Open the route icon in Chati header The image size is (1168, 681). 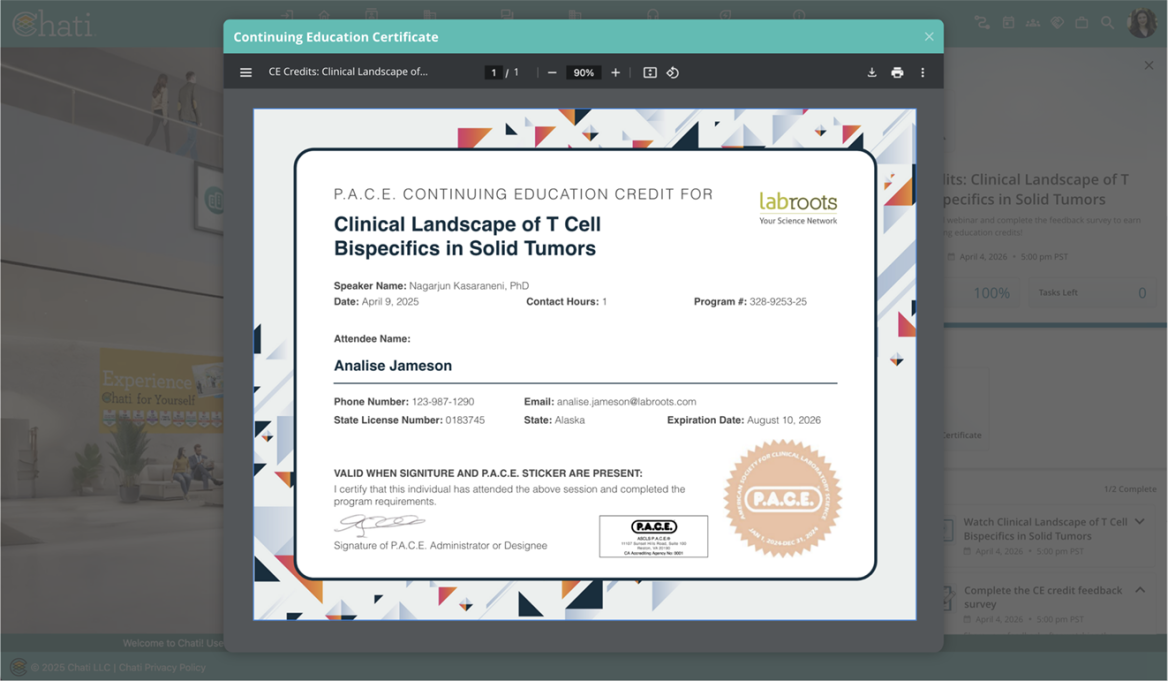tap(983, 23)
